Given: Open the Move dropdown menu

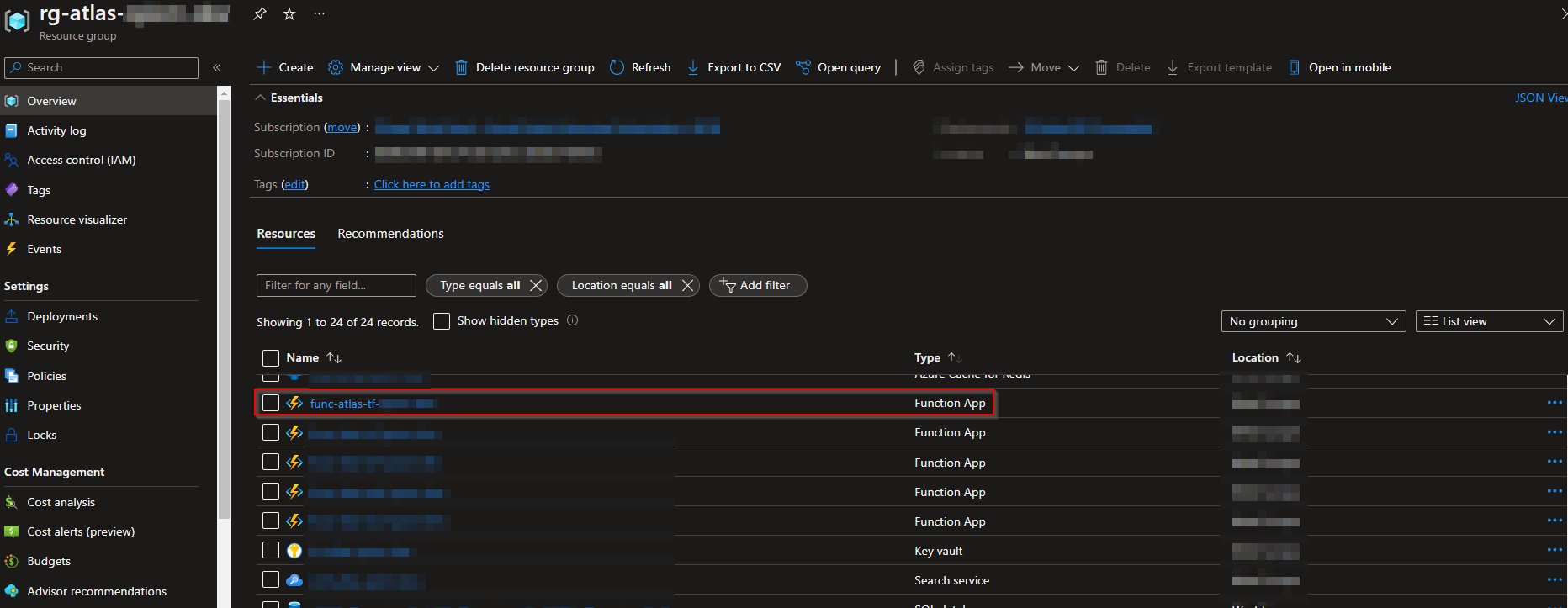Looking at the screenshot, I should (x=1043, y=67).
